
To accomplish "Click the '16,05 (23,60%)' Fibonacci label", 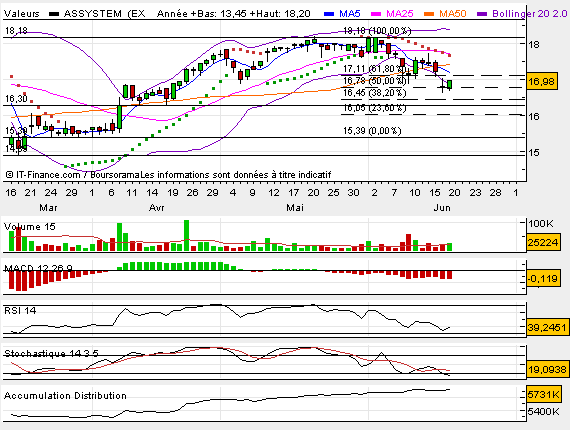I will 374,108.
